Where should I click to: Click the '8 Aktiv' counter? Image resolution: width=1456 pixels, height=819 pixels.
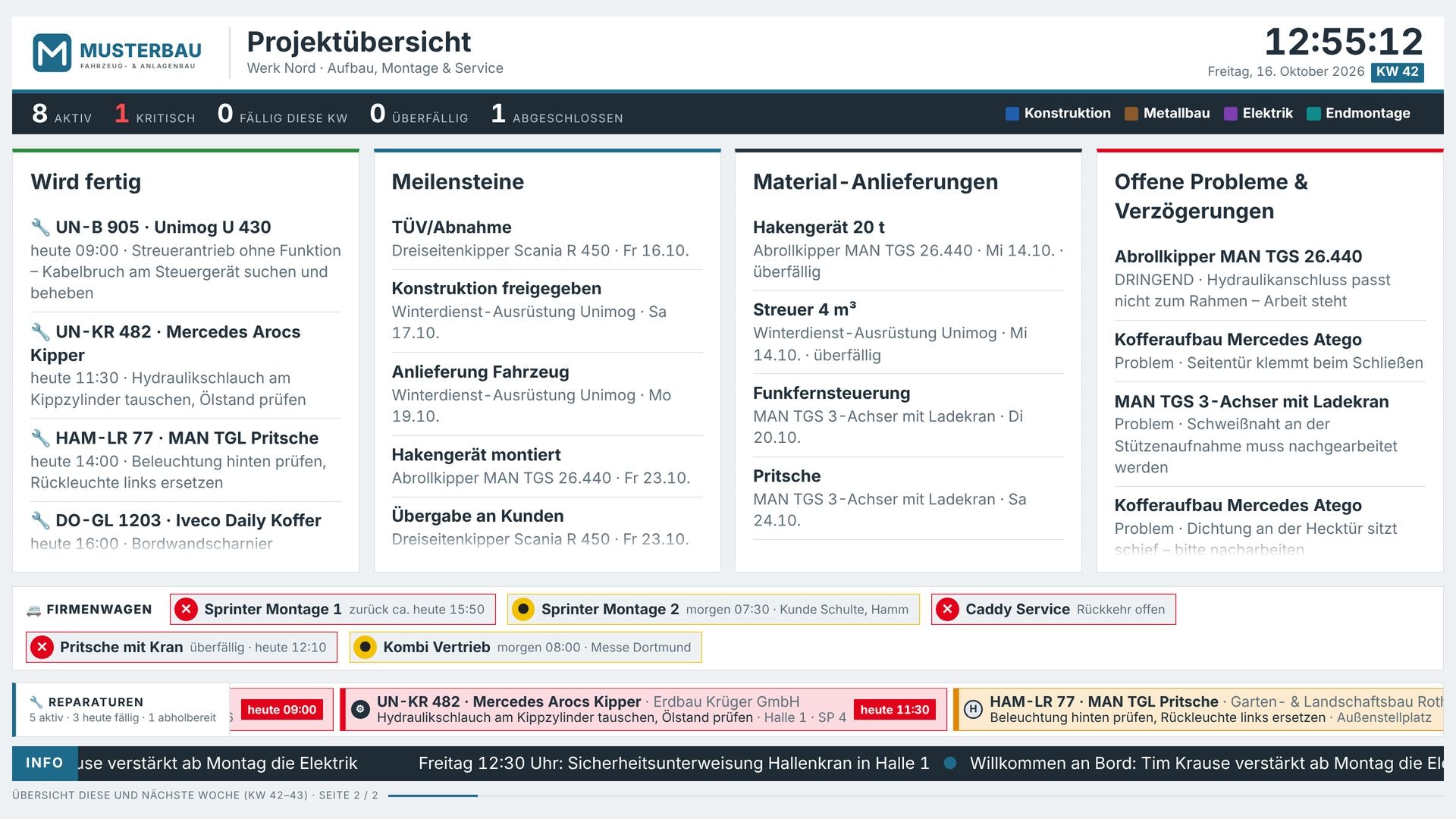click(61, 114)
